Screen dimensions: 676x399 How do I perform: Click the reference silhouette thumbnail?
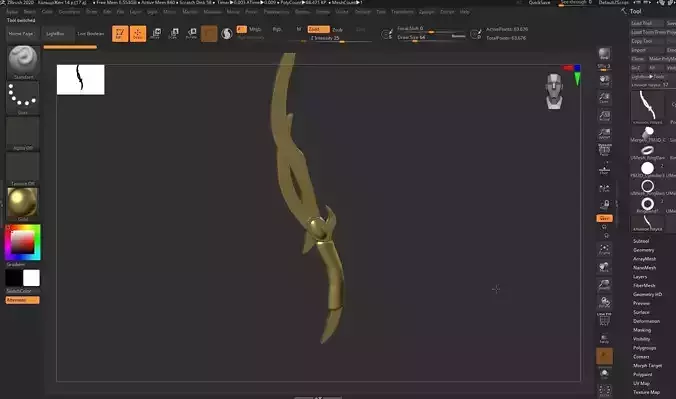click(x=81, y=79)
